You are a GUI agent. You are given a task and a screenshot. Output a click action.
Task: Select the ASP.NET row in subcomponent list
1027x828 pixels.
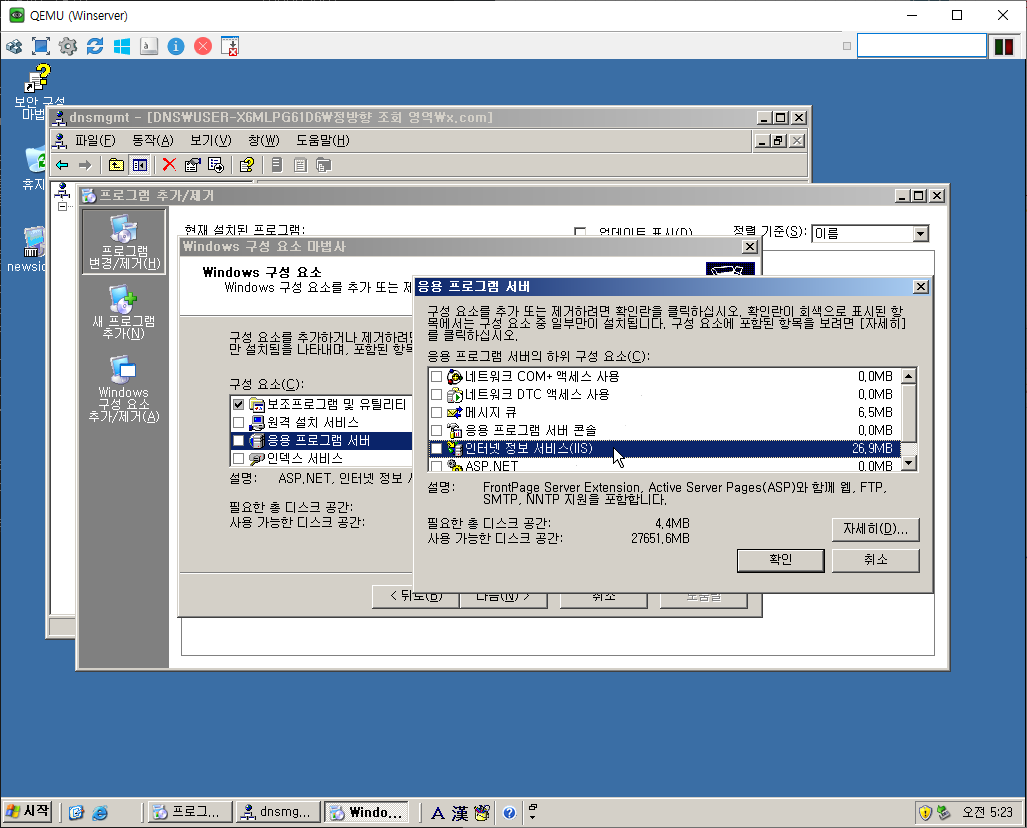(664, 466)
